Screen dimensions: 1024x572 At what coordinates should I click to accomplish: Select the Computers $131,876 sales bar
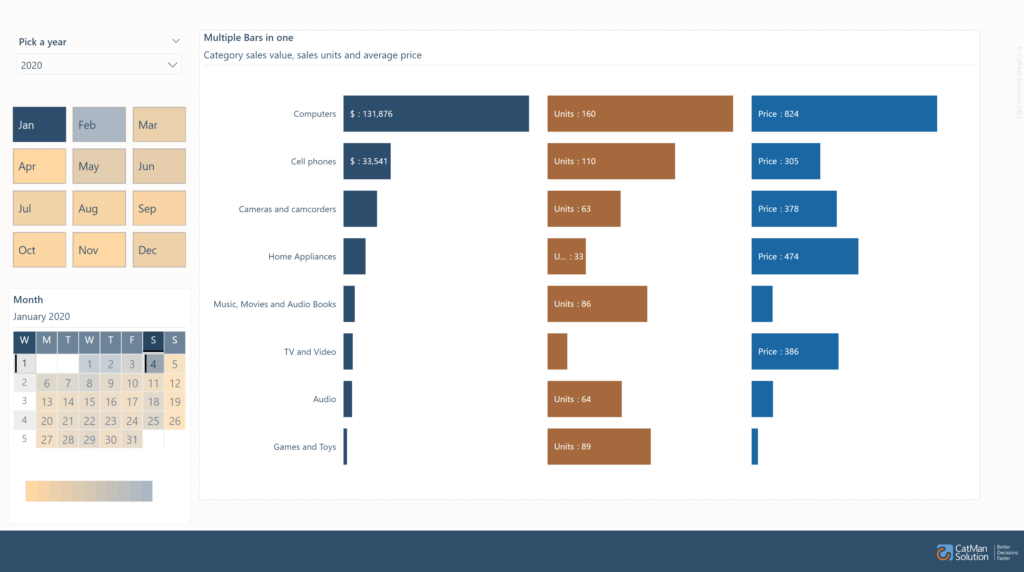click(x=436, y=114)
